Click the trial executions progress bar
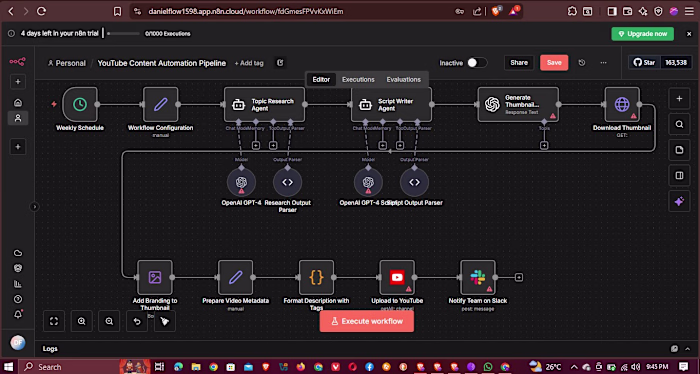Image resolution: width=700 pixels, height=374 pixels. click(x=123, y=33)
